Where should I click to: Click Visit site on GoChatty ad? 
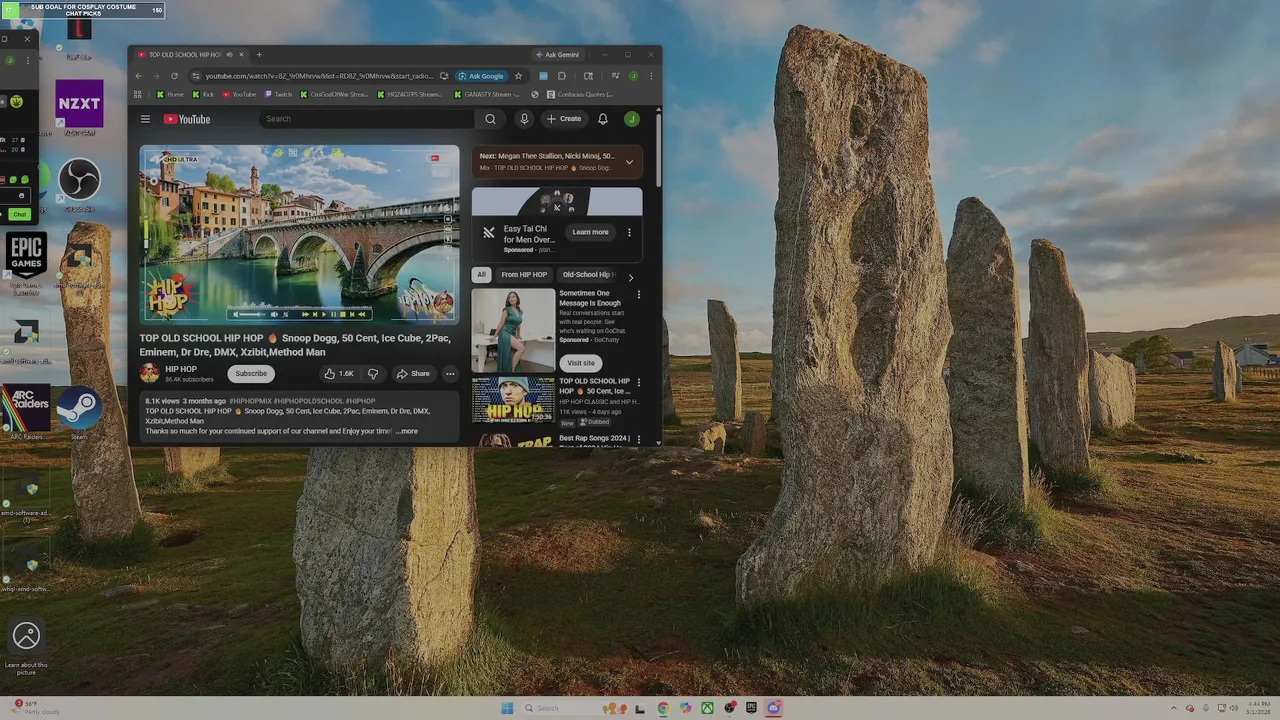581,363
